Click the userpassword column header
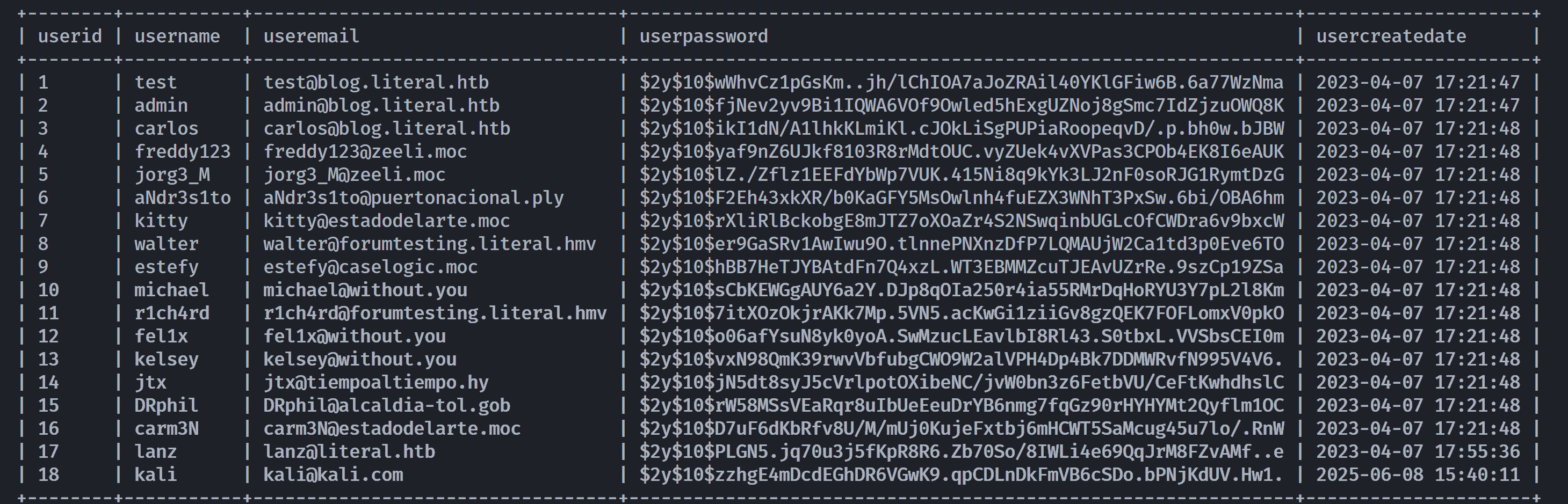Viewport: 1568px width, 504px height. point(703,36)
